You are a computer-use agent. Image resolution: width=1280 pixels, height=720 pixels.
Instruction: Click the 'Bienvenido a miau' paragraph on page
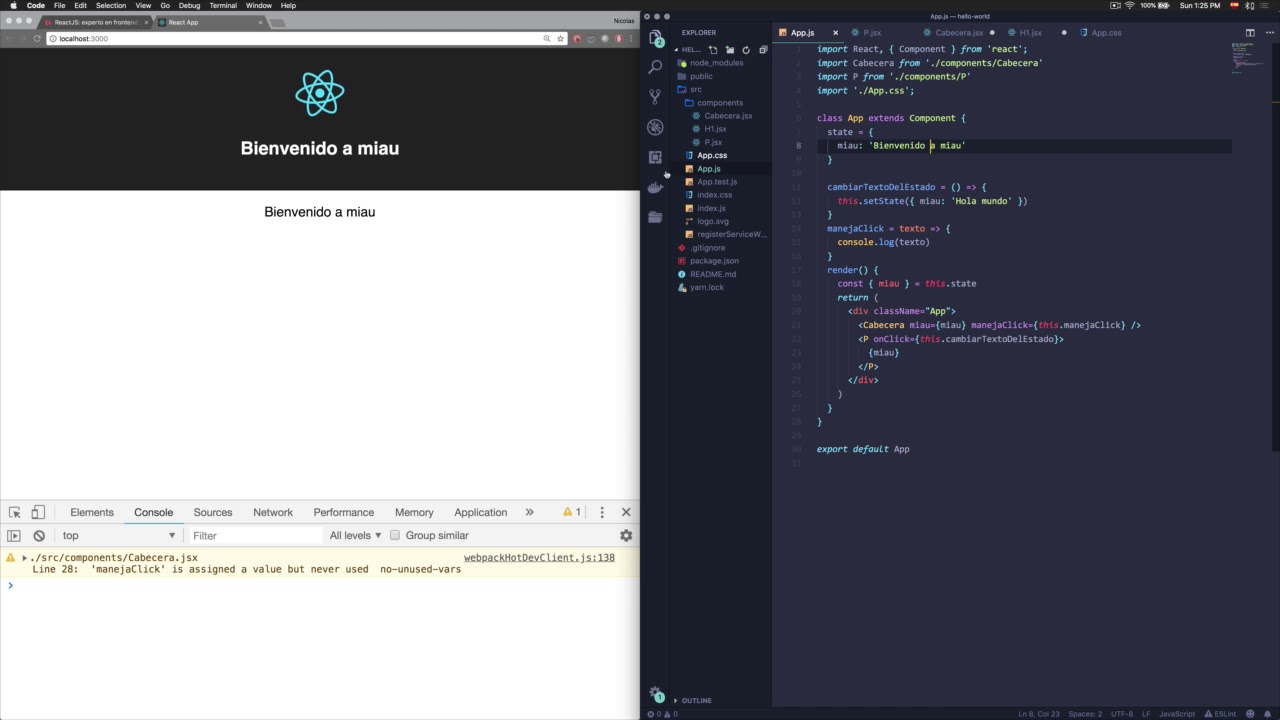tap(320, 212)
